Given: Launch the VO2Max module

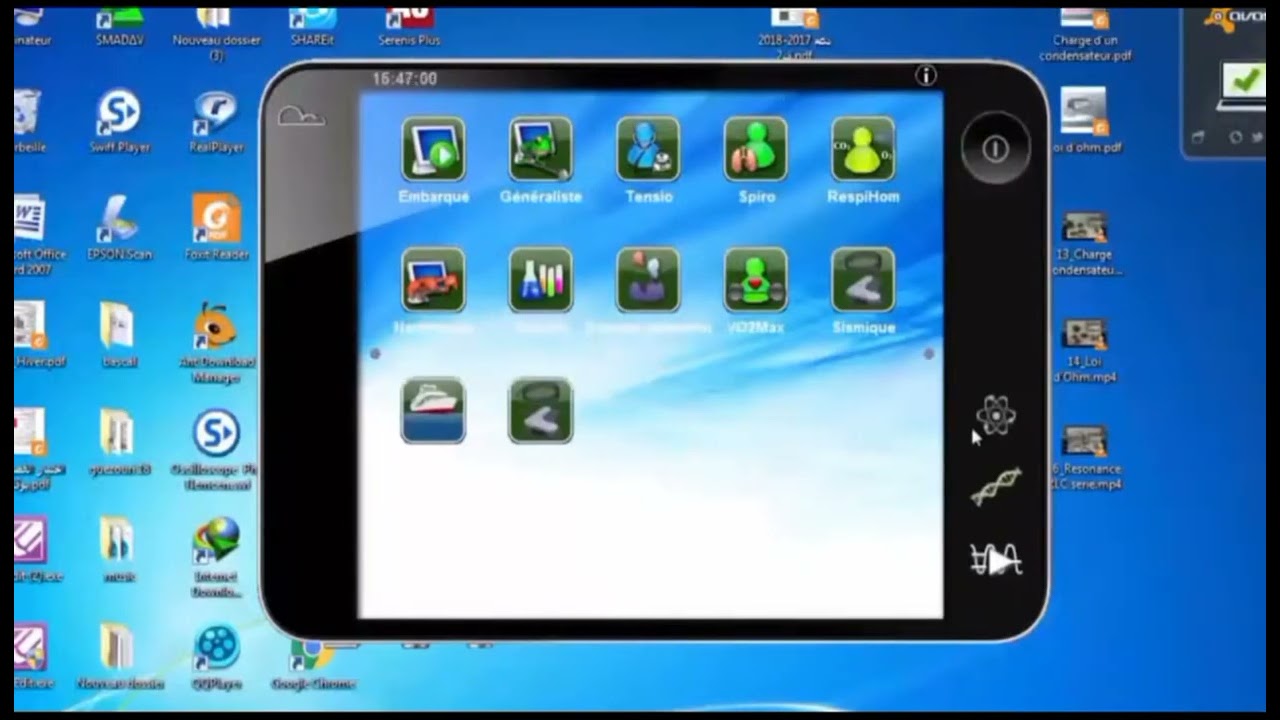Looking at the screenshot, I should (x=756, y=279).
